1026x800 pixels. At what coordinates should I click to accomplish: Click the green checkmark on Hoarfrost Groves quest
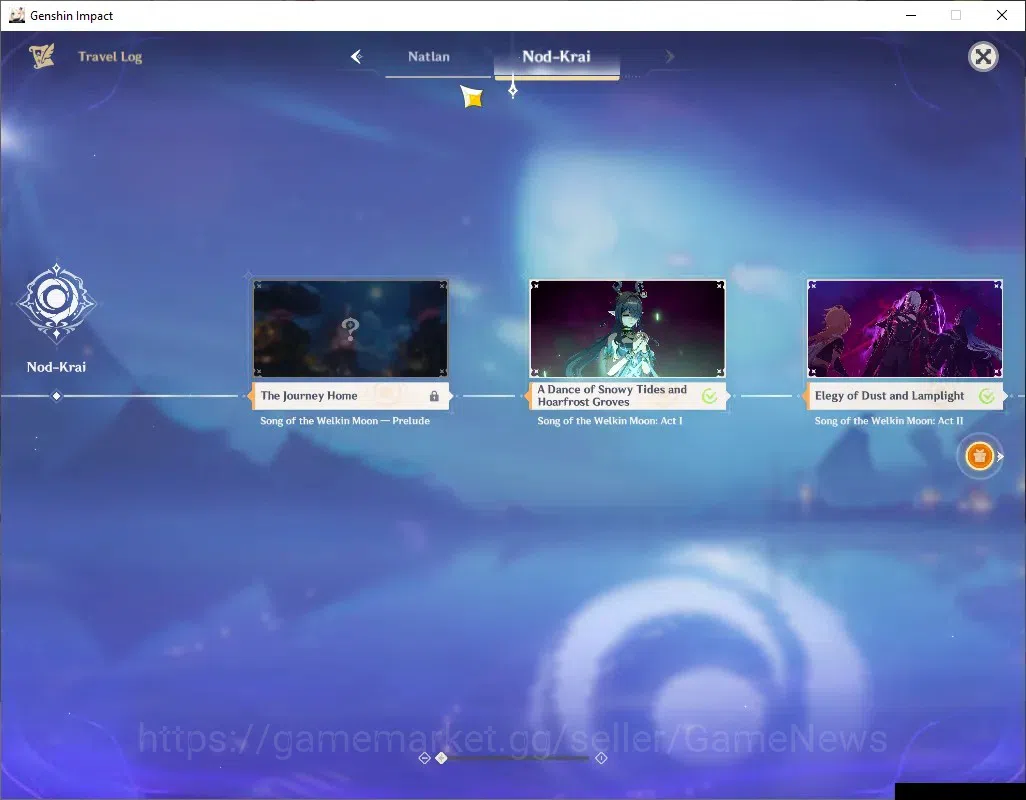coord(709,396)
